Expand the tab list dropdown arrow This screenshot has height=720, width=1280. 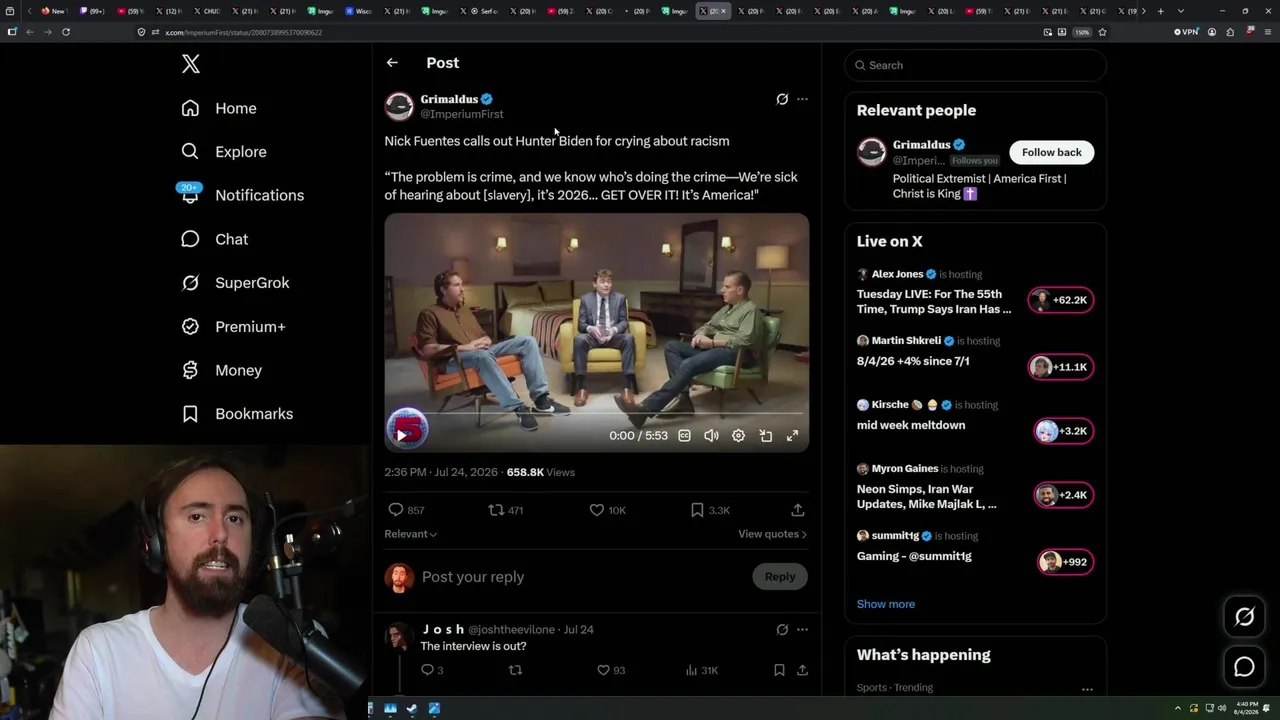click(1181, 11)
